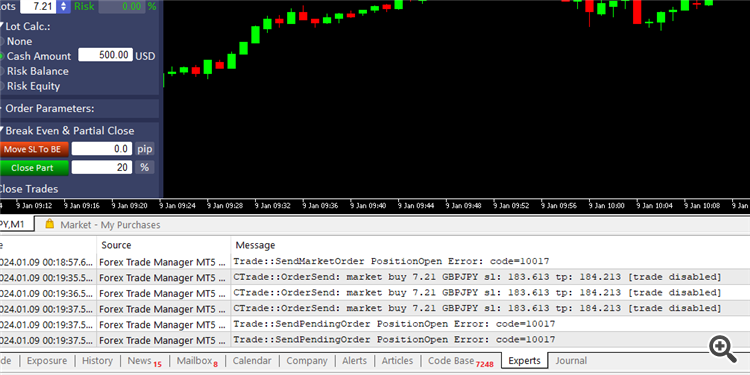Click the Lots value field 7.21
750x375 pixels.
coord(39,6)
